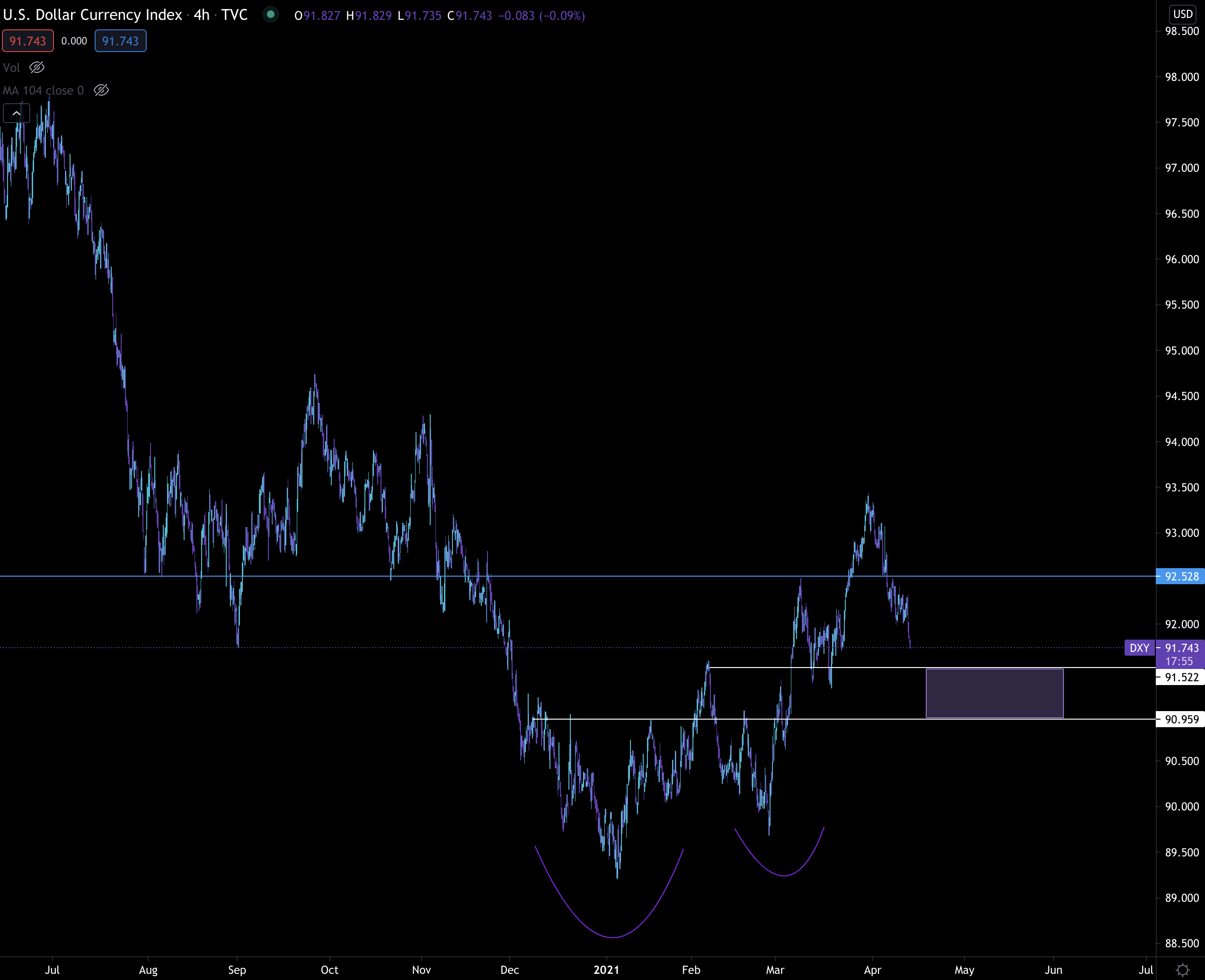Screen dimensions: 1205x980
Task: Click the blue 91.743 buy button
Action: [120, 41]
